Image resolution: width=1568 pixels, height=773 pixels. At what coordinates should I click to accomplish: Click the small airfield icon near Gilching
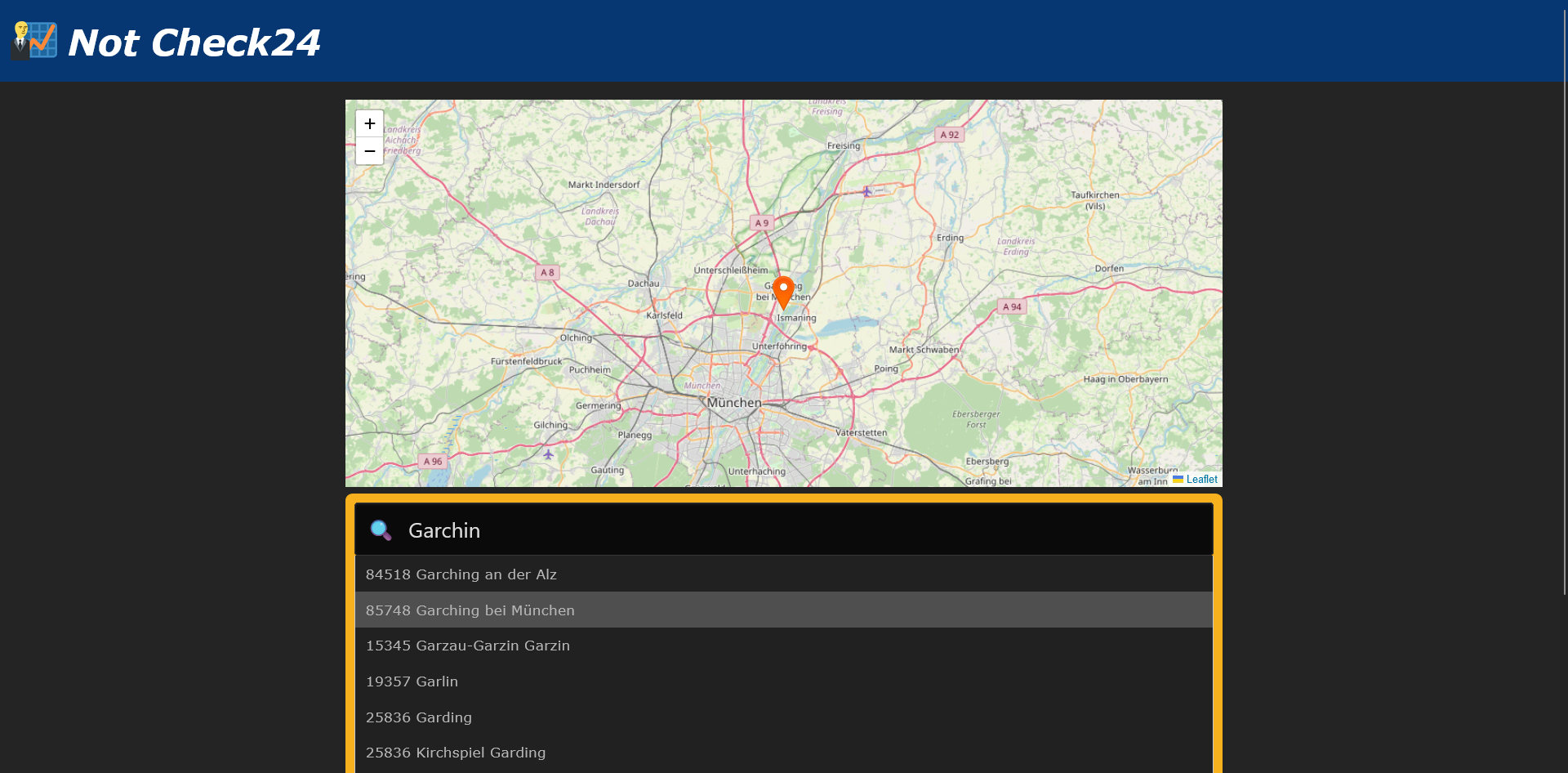click(549, 454)
